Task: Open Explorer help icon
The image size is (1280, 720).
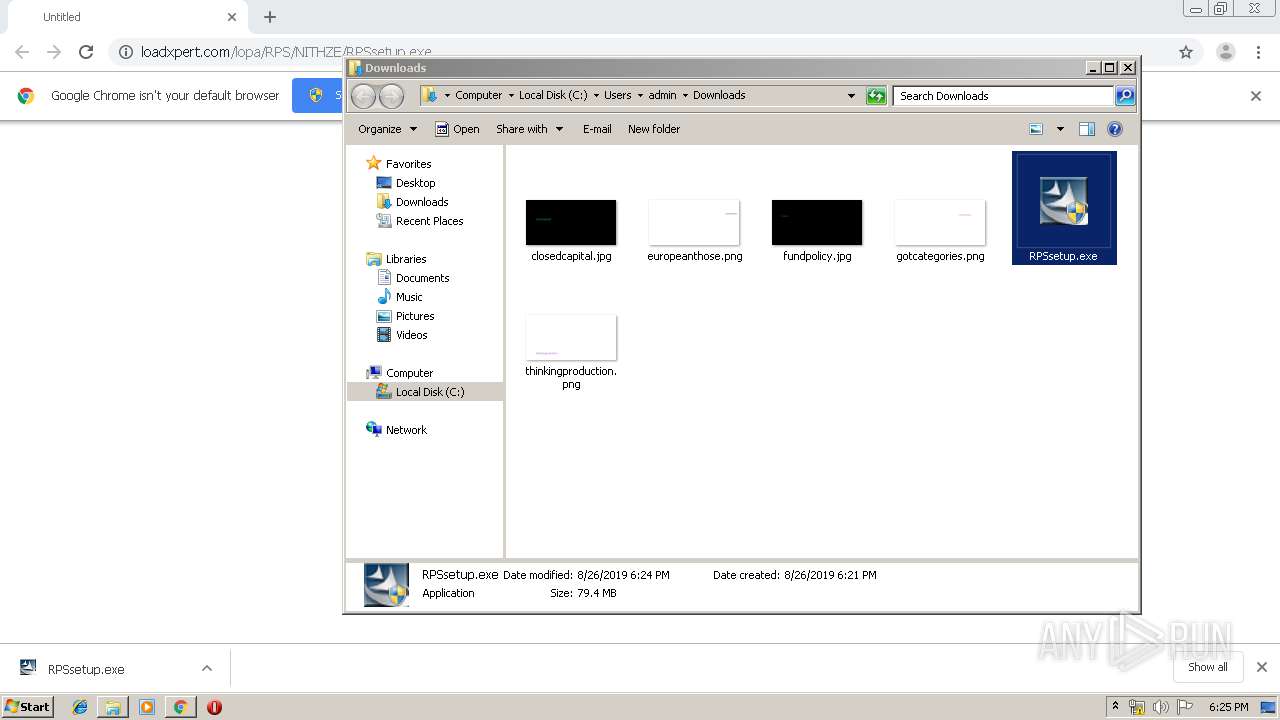Action: point(1115,129)
